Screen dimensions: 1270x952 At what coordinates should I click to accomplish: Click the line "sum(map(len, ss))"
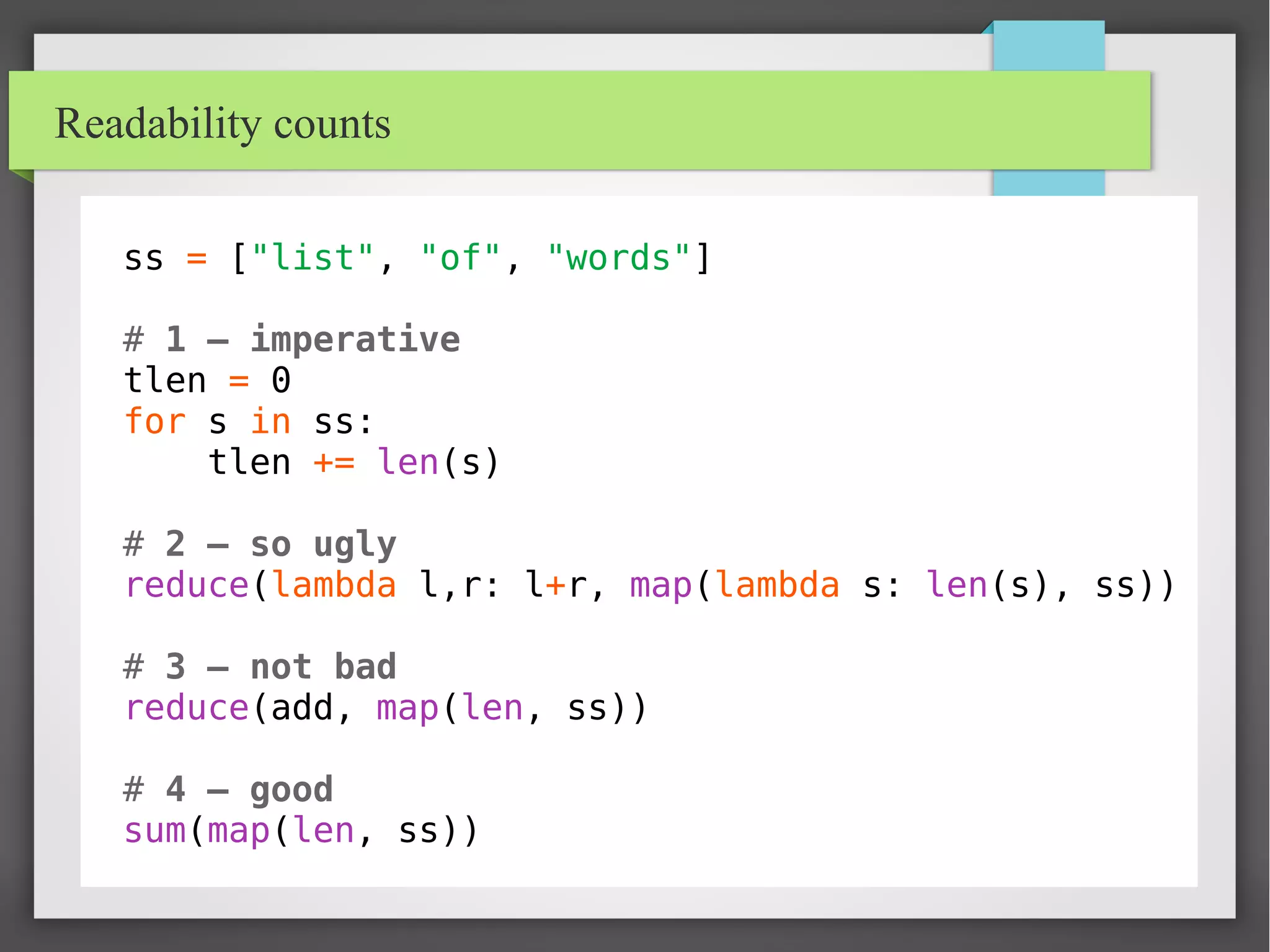click(301, 830)
